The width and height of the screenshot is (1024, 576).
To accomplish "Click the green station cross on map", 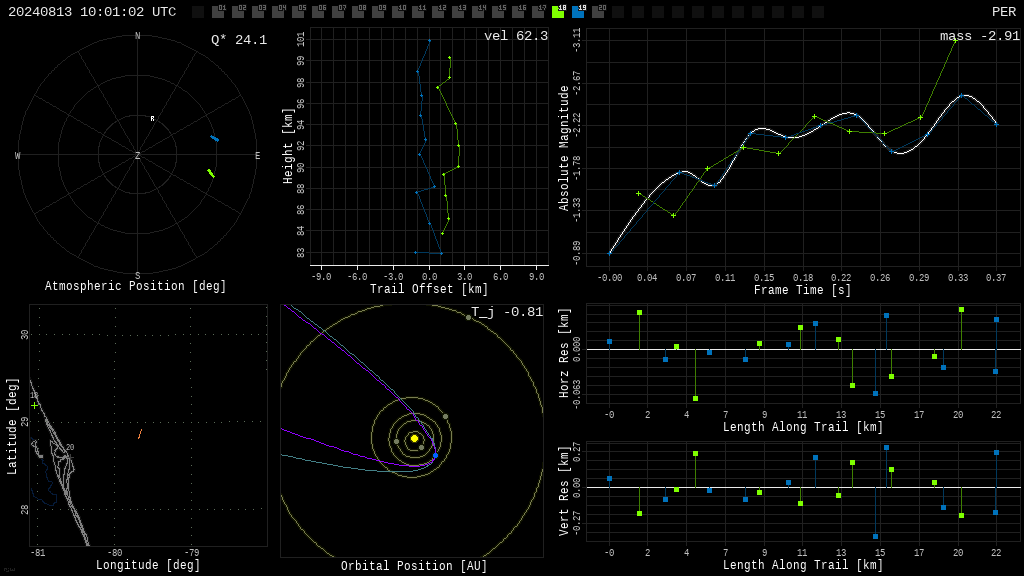I will [35, 406].
